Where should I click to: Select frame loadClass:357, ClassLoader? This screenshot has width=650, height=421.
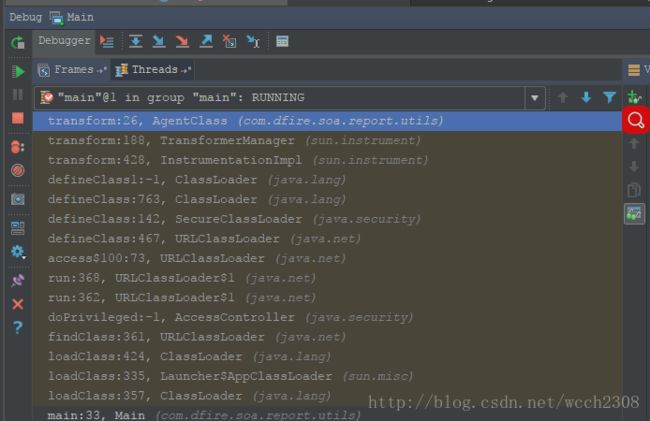pos(327,396)
